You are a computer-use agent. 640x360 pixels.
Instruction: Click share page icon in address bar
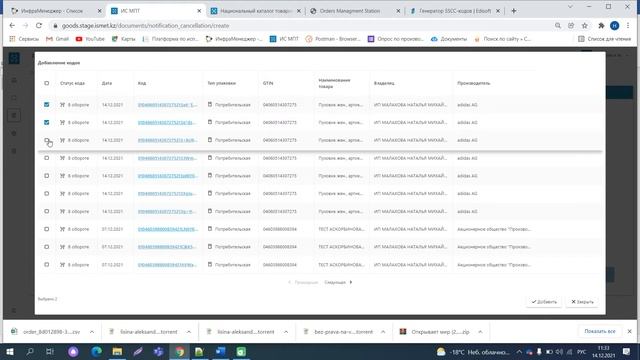571,26
